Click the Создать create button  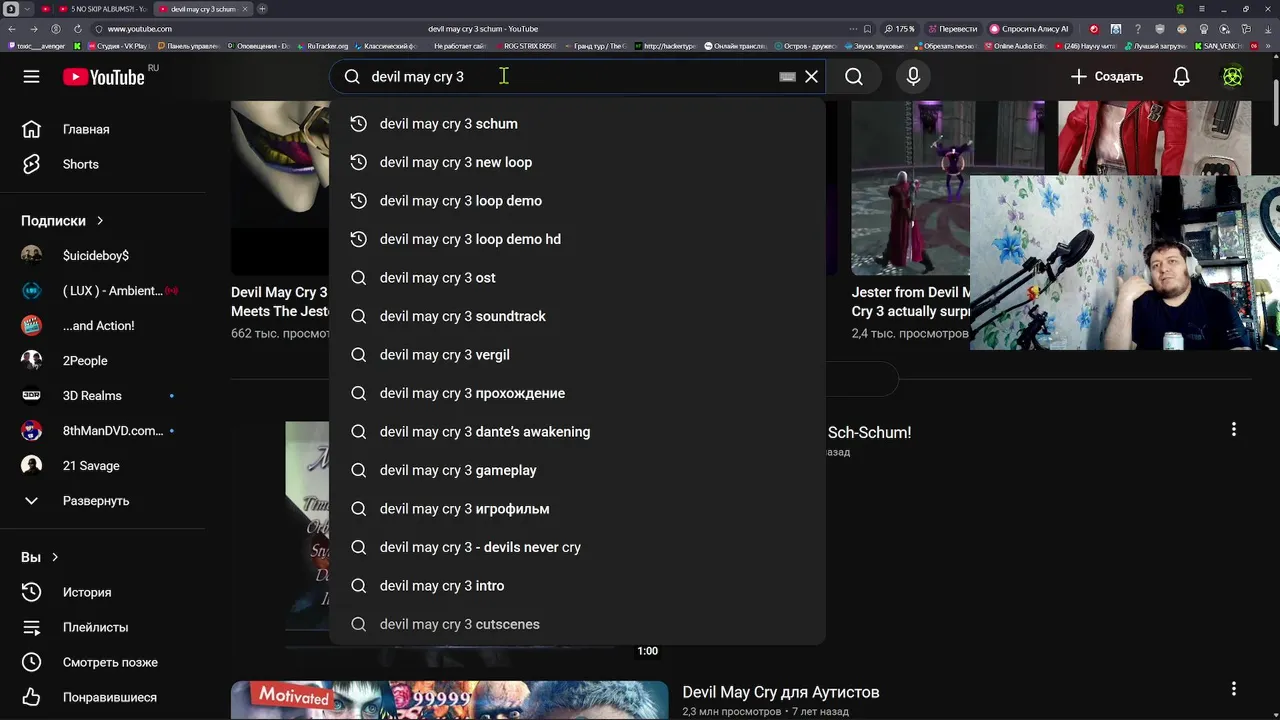point(1106,77)
